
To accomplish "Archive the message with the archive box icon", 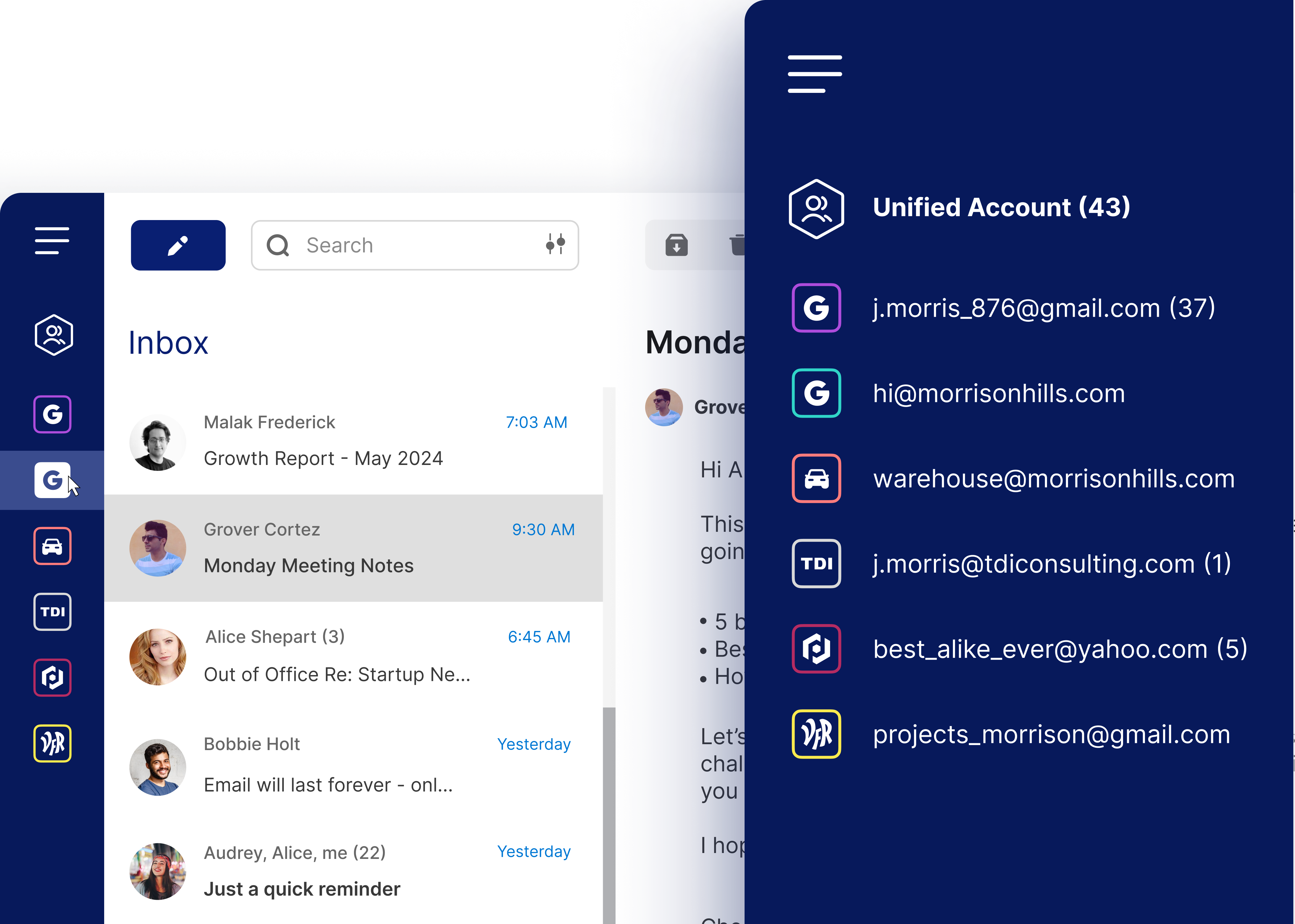I will pos(676,245).
